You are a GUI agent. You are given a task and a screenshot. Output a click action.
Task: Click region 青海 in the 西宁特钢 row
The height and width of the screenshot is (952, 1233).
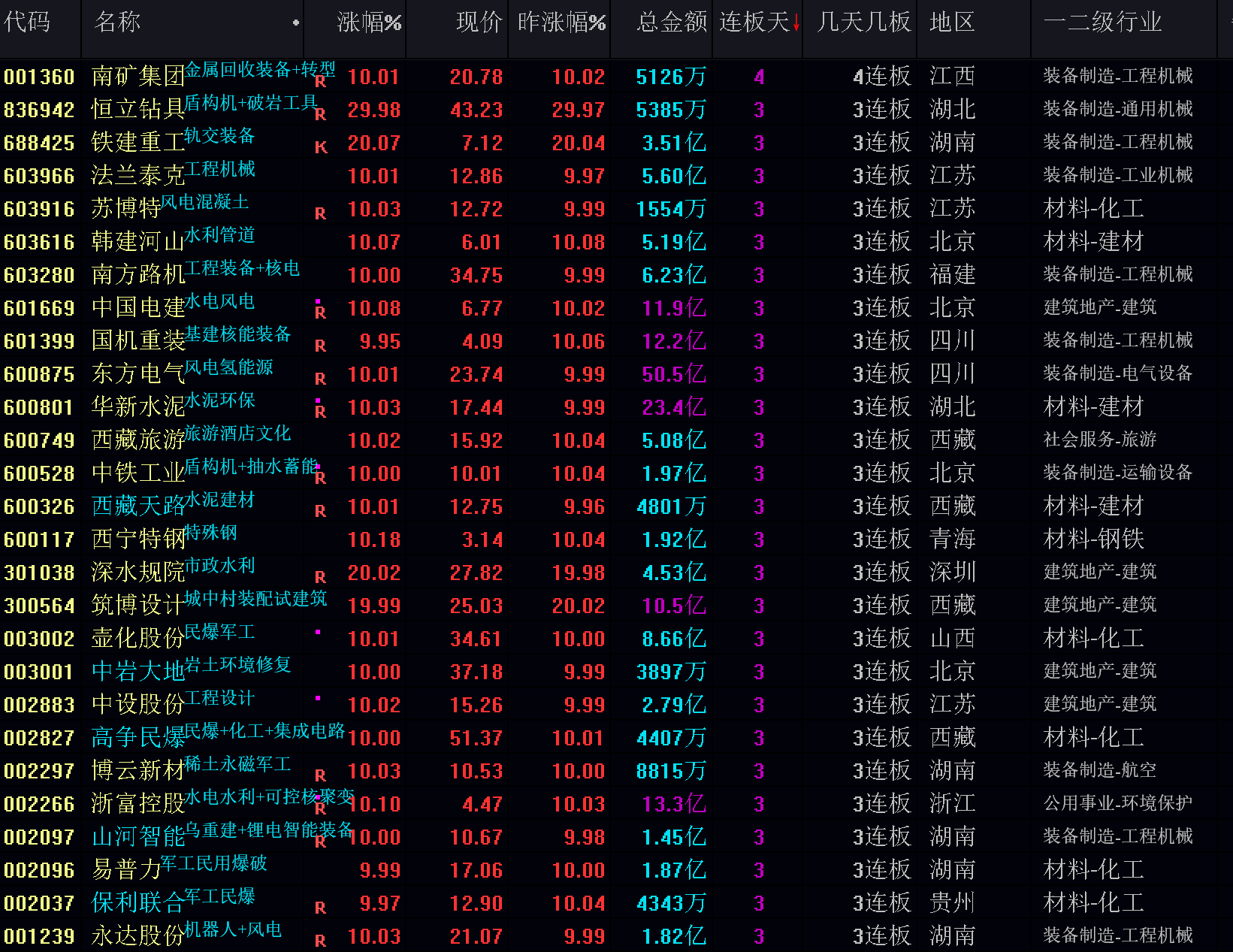pyautogui.click(x=952, y=539)
